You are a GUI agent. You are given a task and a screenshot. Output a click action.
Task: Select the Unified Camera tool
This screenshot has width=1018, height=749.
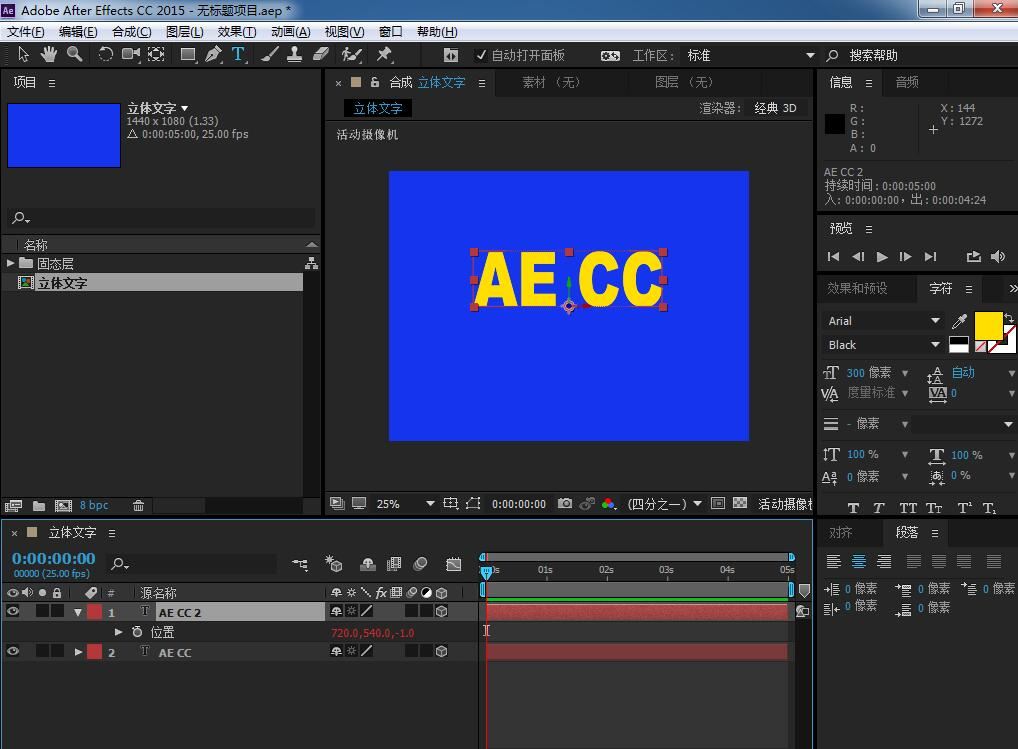[x=130, y=55]
